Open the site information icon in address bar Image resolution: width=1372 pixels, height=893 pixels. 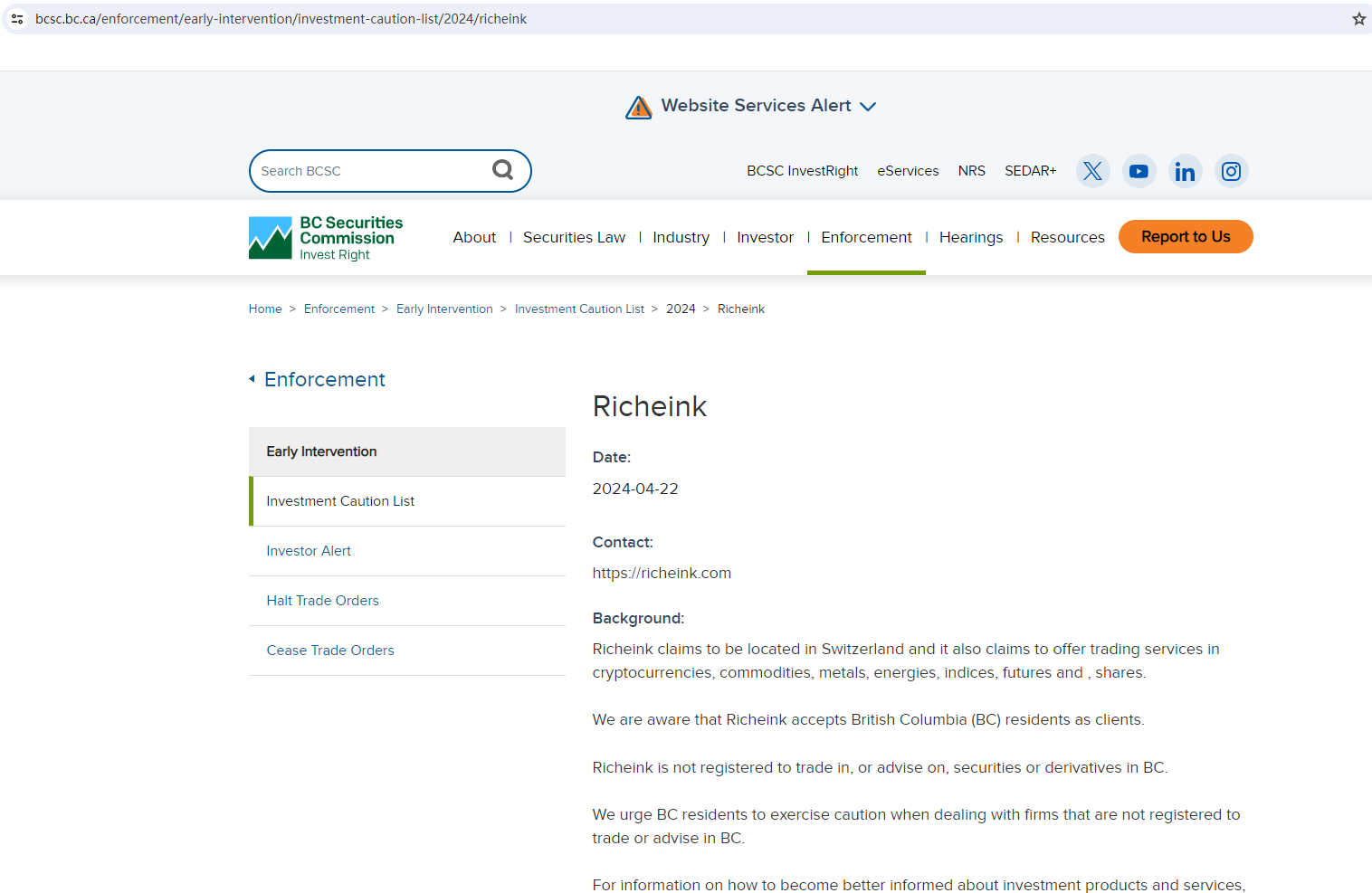pyautogui.click(x=17, y=19)
